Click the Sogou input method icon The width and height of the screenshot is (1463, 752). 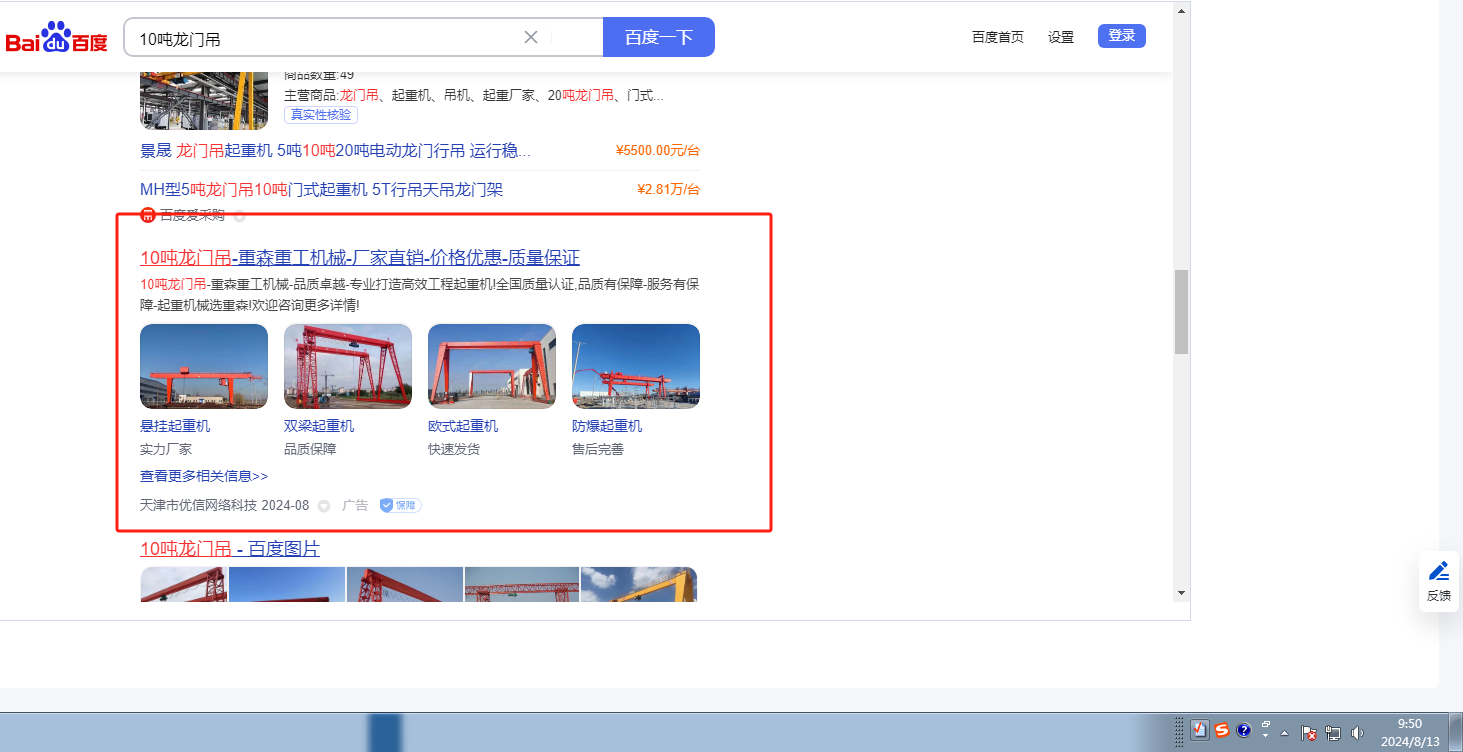(1222, 730)
